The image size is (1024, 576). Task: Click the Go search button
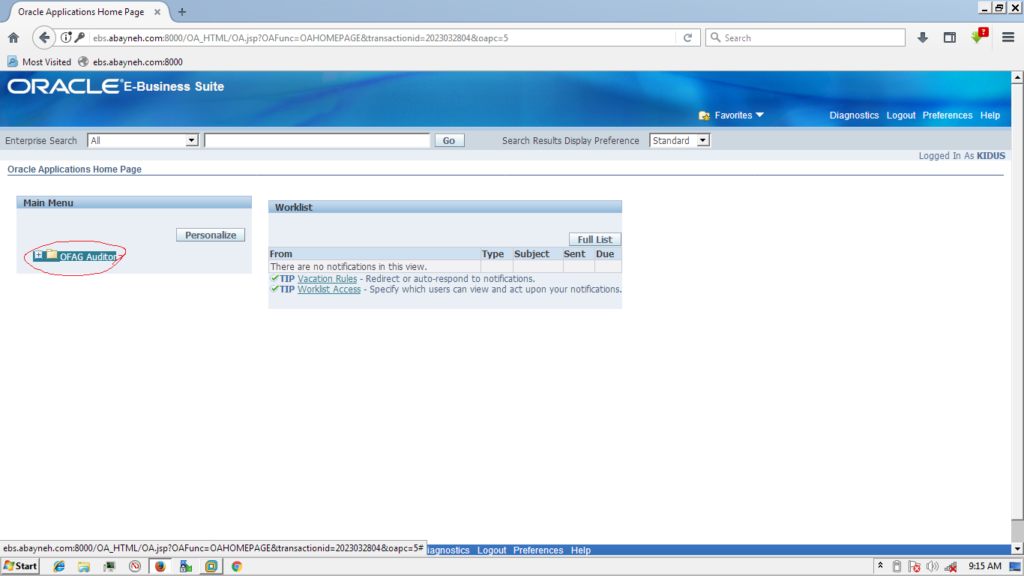(449, 140)
